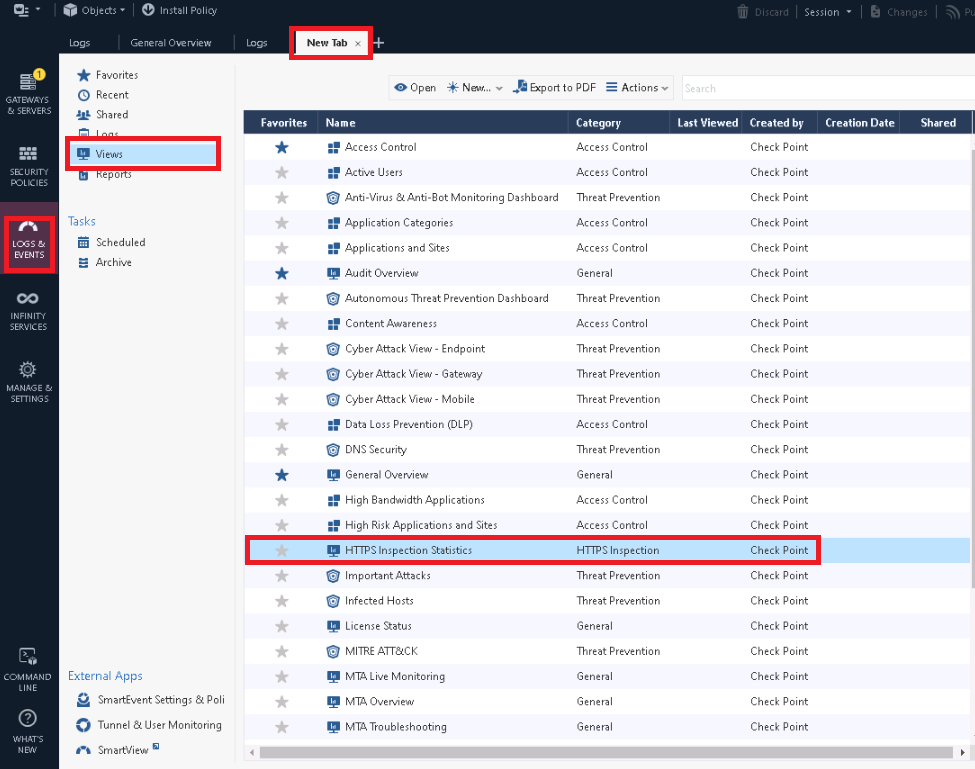Open the application main menu icon
This screenshot has height=769, width=975.
(21, 10)
